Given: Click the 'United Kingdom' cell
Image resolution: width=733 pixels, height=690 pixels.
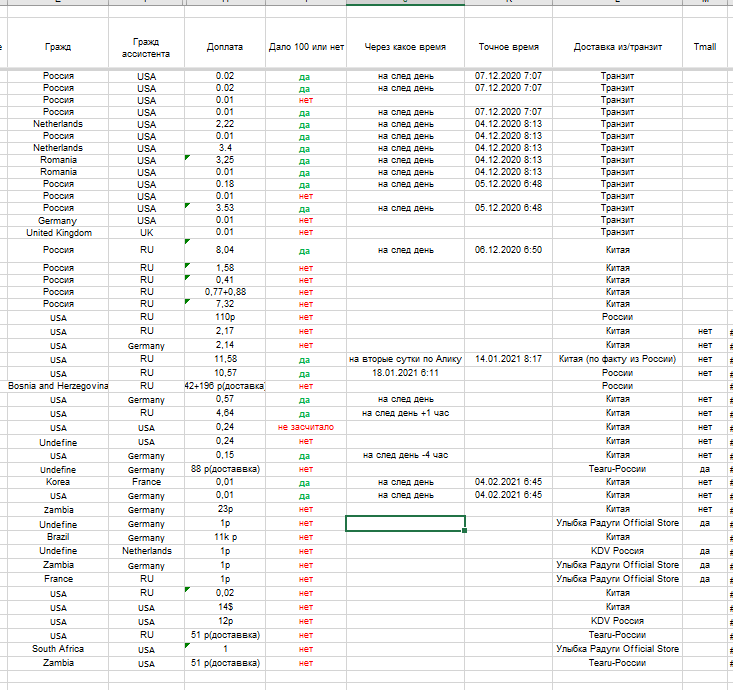Looking at the screenshot, I should 58,232.
